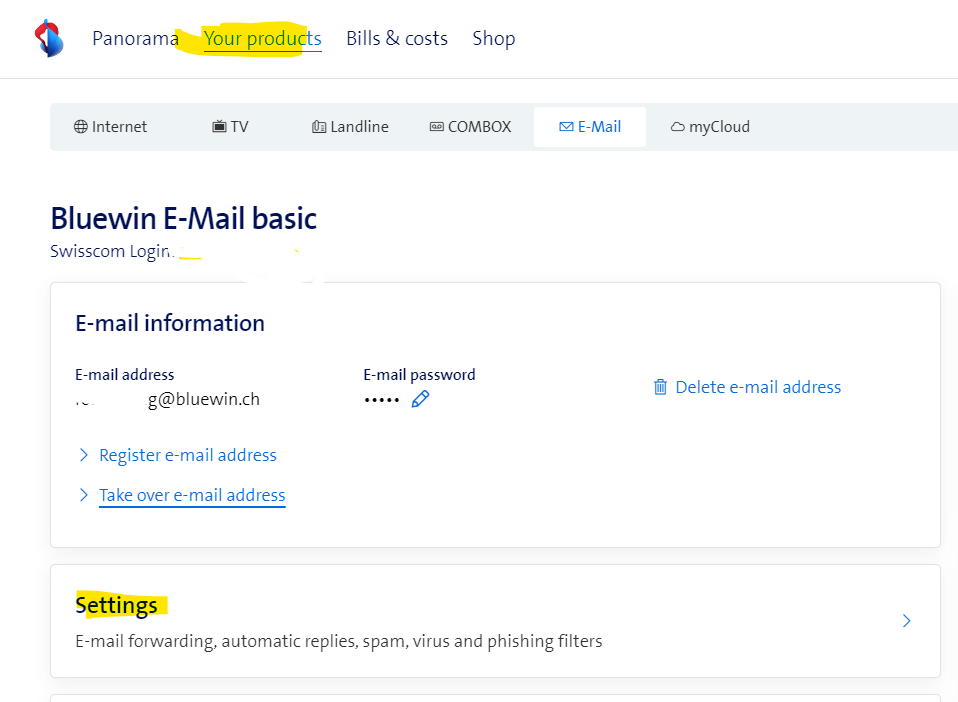Viewport: 958px width, 702px height.
Task: Click chevron beside Register e-mail address
Action: (83, 455)
